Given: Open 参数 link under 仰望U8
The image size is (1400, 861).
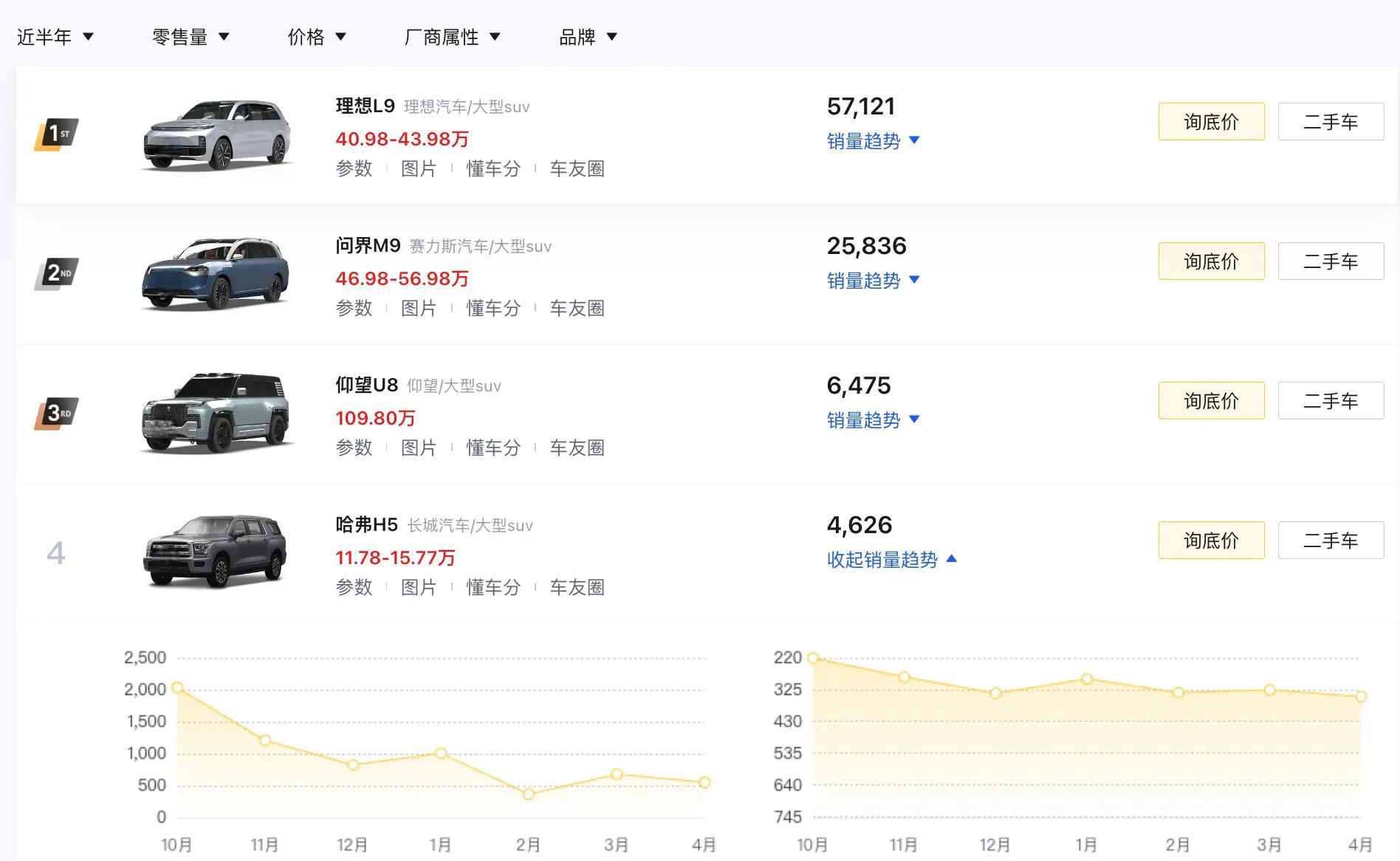Looking at the screenshot, I should [x=354, y=448].
